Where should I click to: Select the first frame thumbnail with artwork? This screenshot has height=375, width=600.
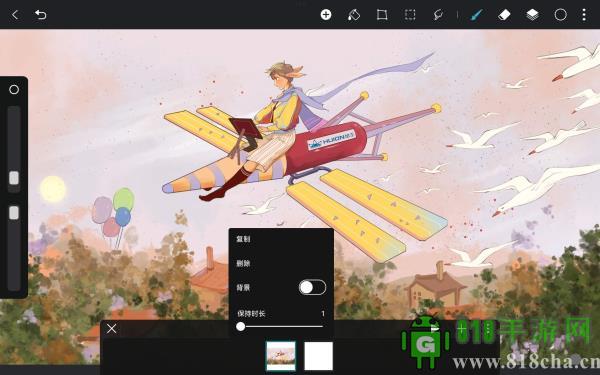281,356
